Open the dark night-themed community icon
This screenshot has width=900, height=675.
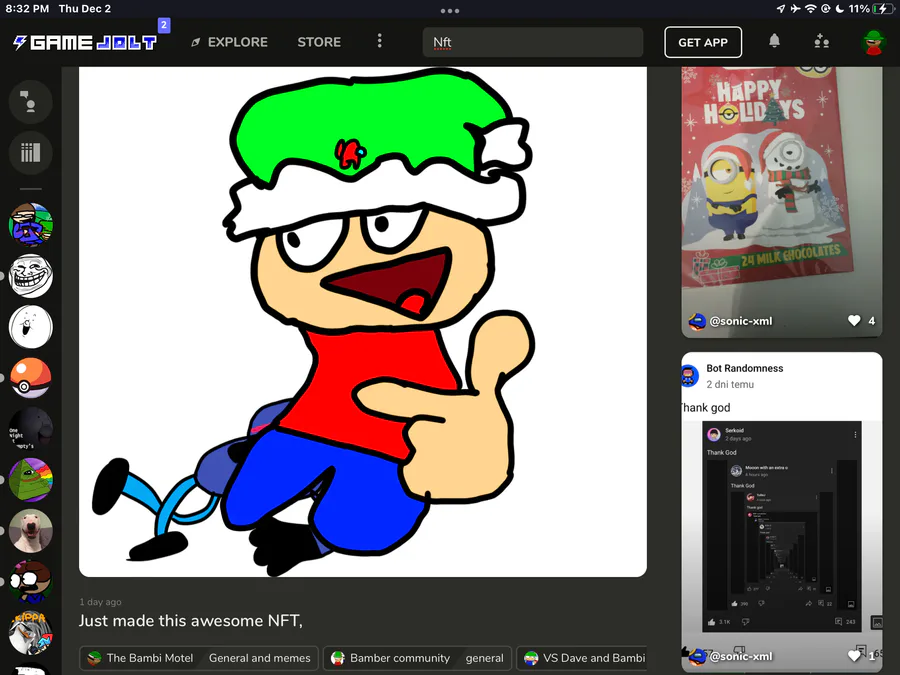[x=31, y=429]
